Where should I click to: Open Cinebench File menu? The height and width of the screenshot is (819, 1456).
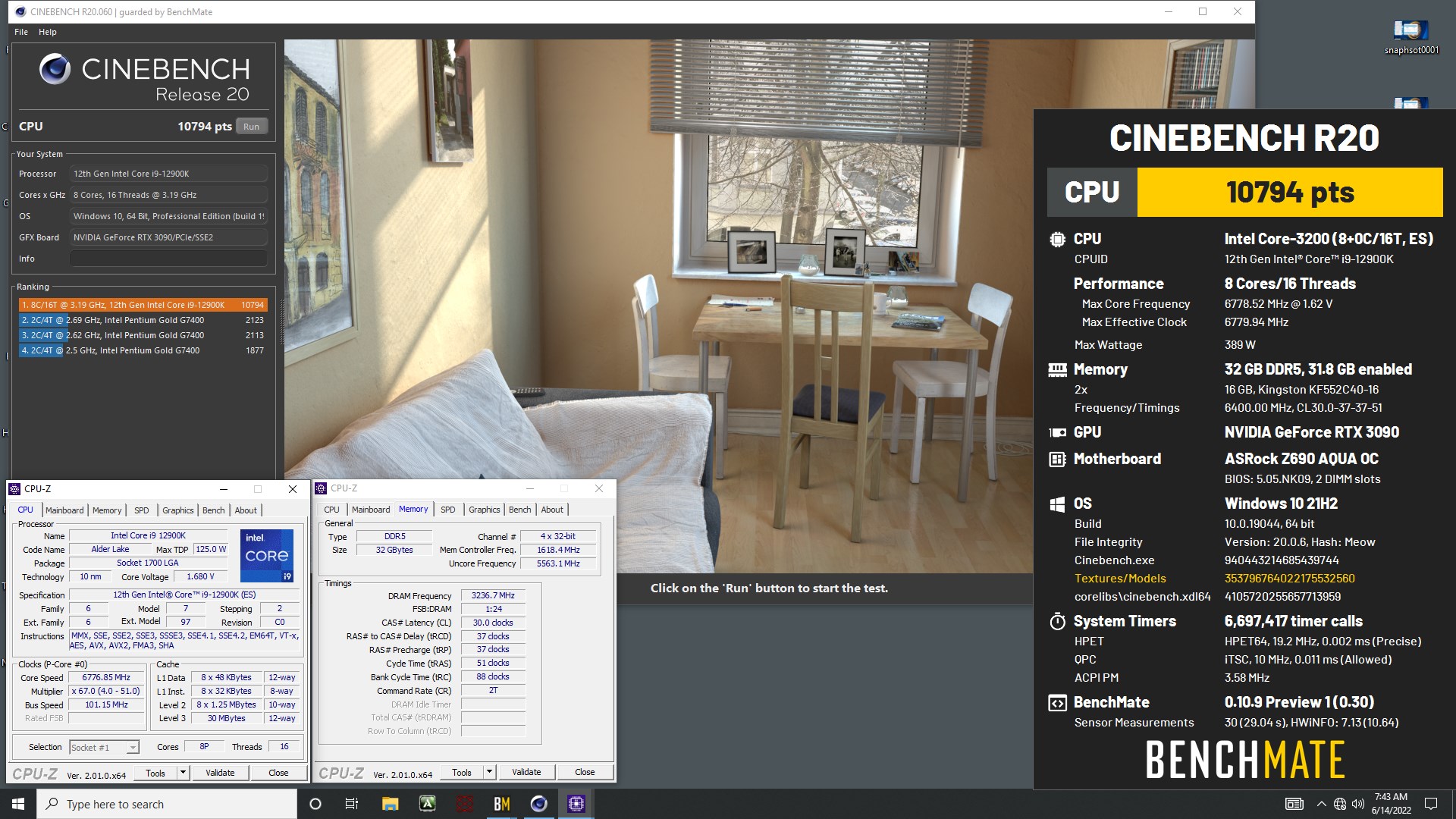click(x=21, y=32)
